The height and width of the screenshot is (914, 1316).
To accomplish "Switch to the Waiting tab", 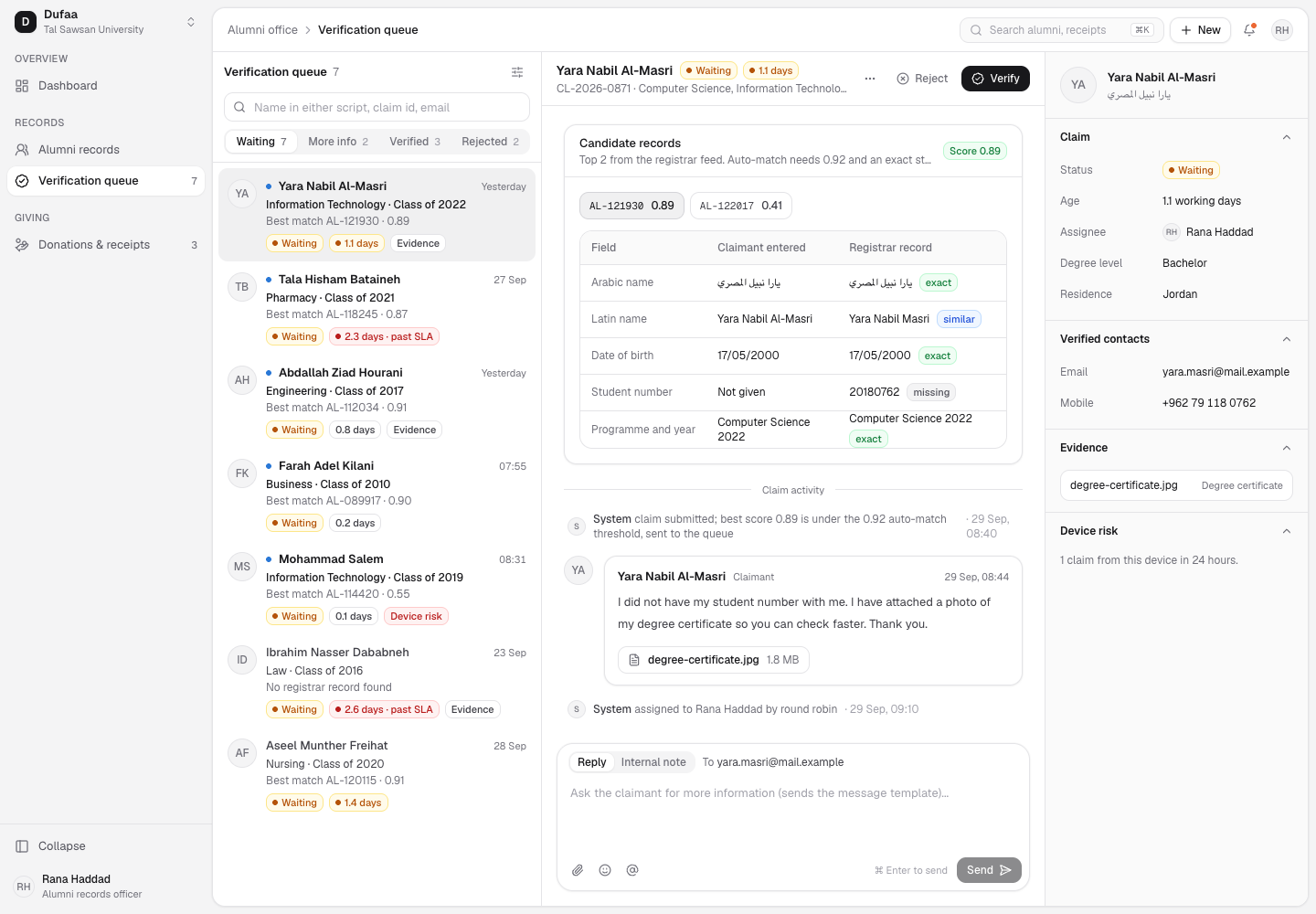I will 261,142.
